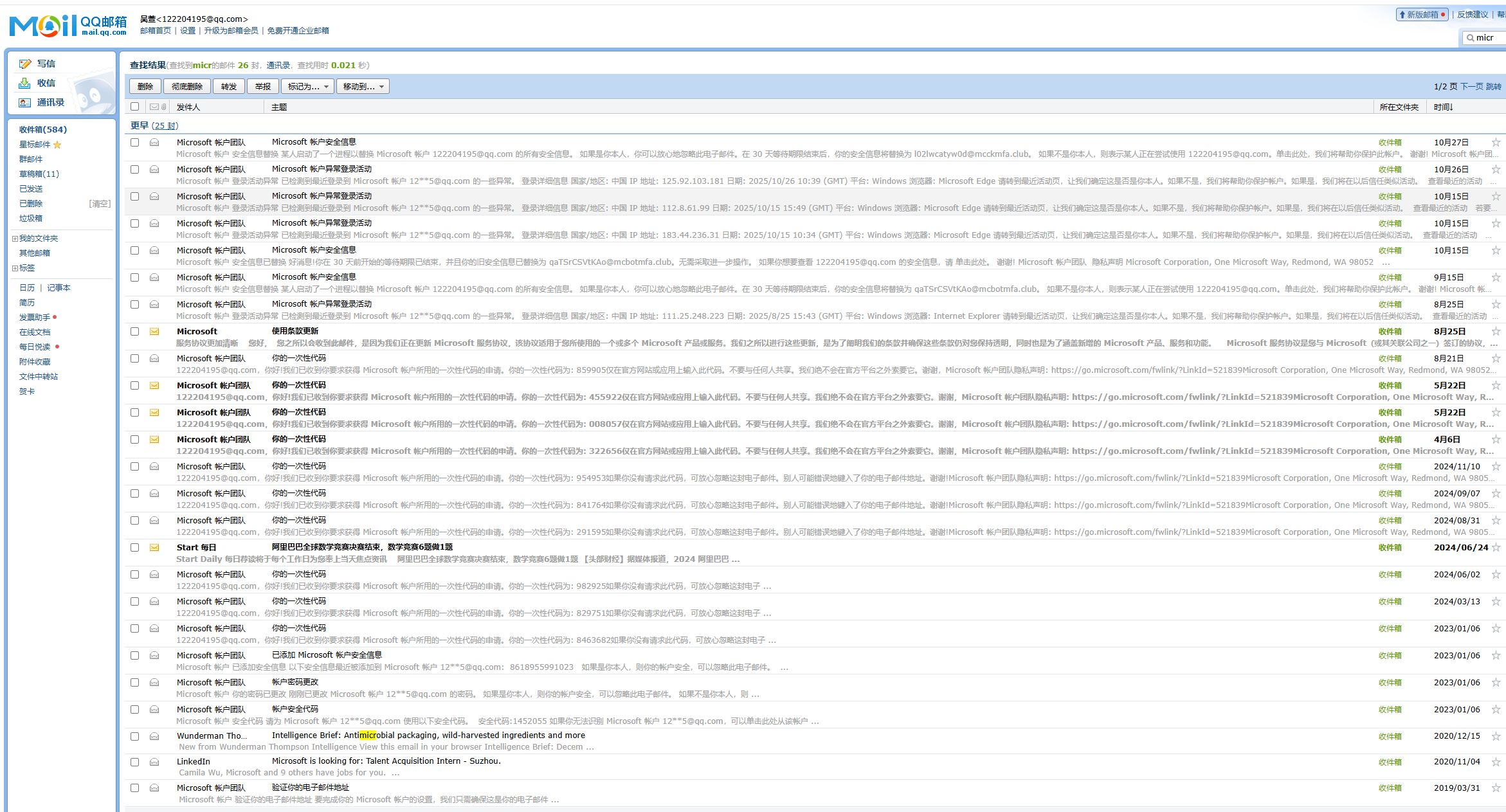Click the search magnifier icon in search box

[x=1470, y=38]
